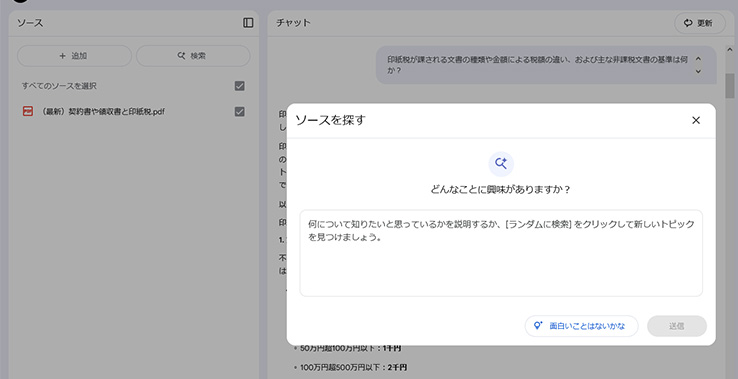Click the chat panel scrollbar thumb
The image size is (738, 379).
(x=730, y=85)
